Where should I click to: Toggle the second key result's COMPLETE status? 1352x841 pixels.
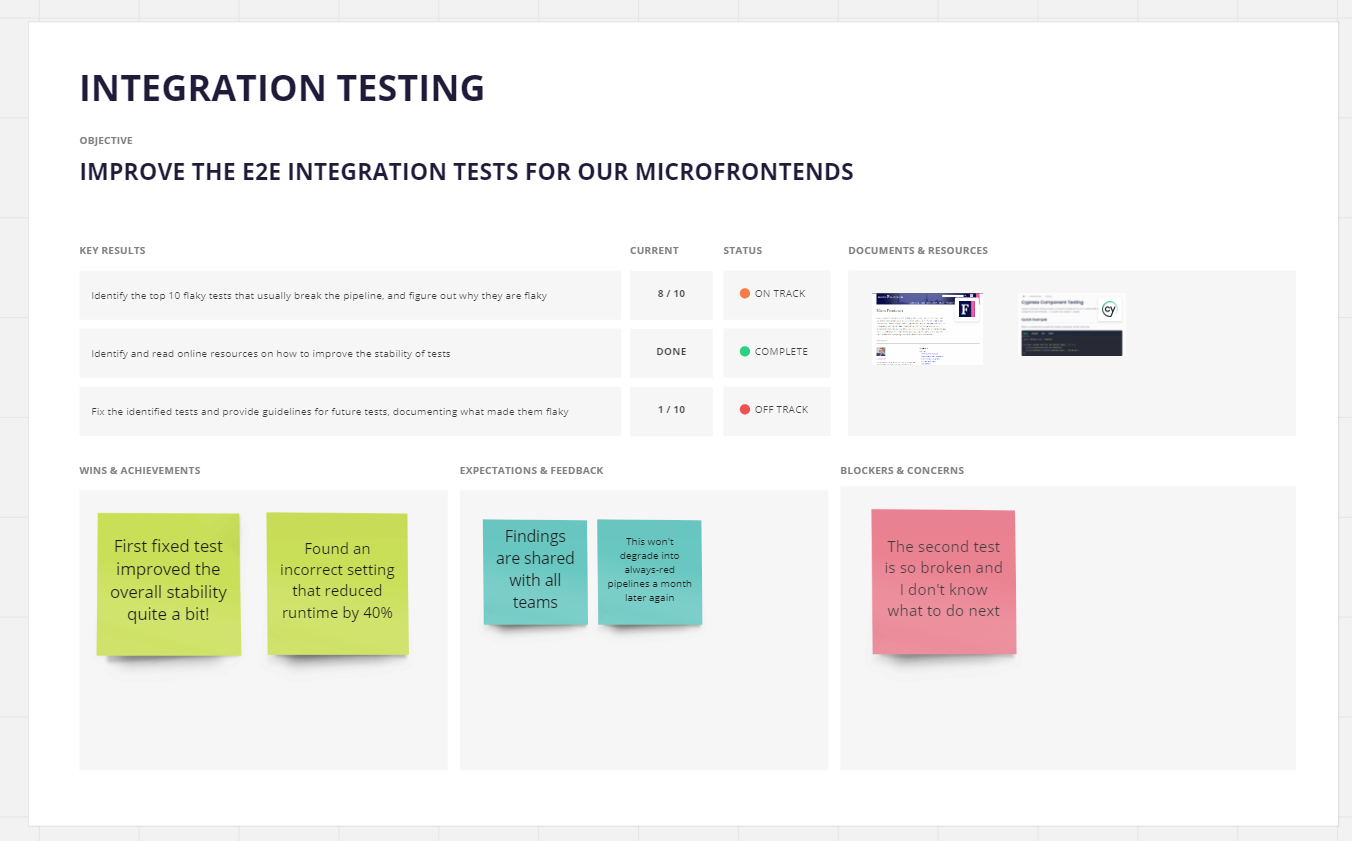click(777, 352)
